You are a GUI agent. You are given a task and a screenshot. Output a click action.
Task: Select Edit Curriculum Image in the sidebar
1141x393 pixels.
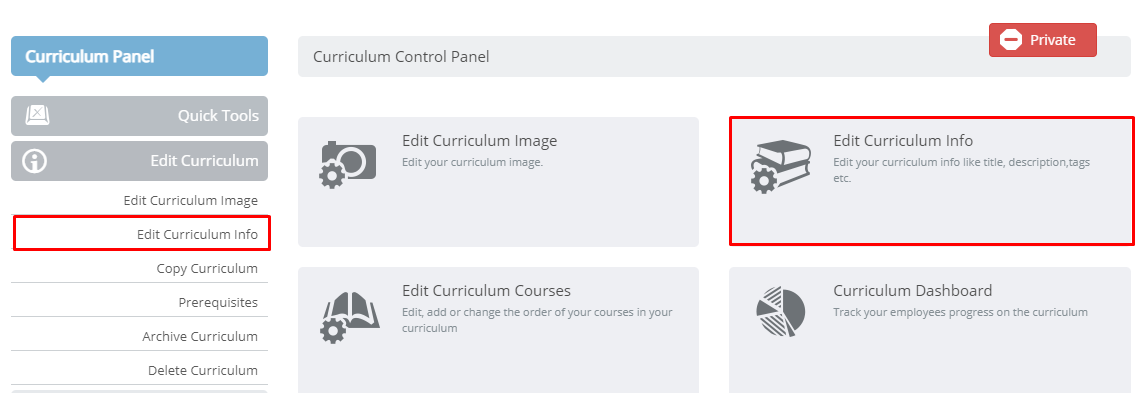[x=191, y=200]
